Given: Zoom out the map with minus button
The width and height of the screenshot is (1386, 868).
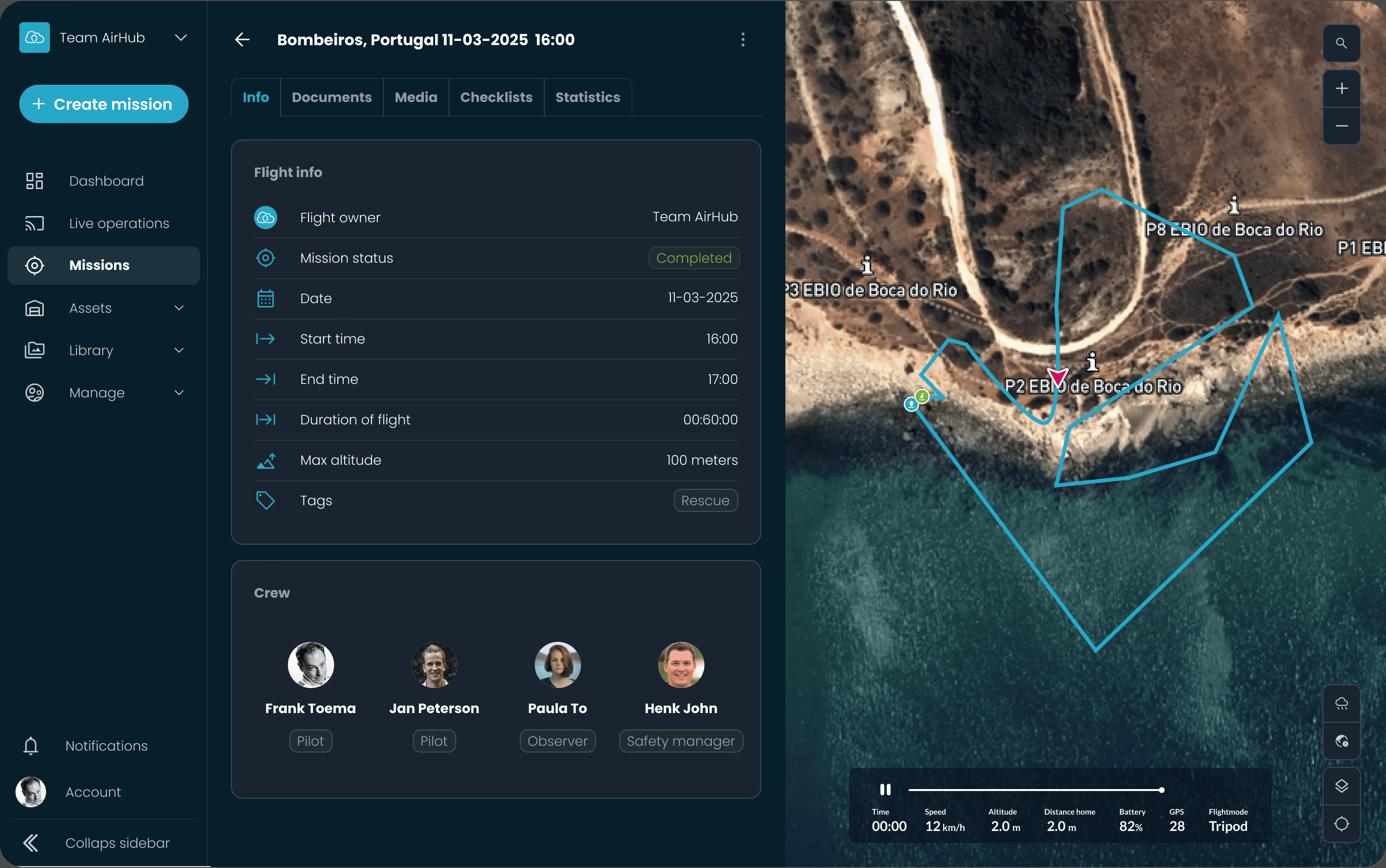Looking at the screenshot, I should tap(1341, 126).
